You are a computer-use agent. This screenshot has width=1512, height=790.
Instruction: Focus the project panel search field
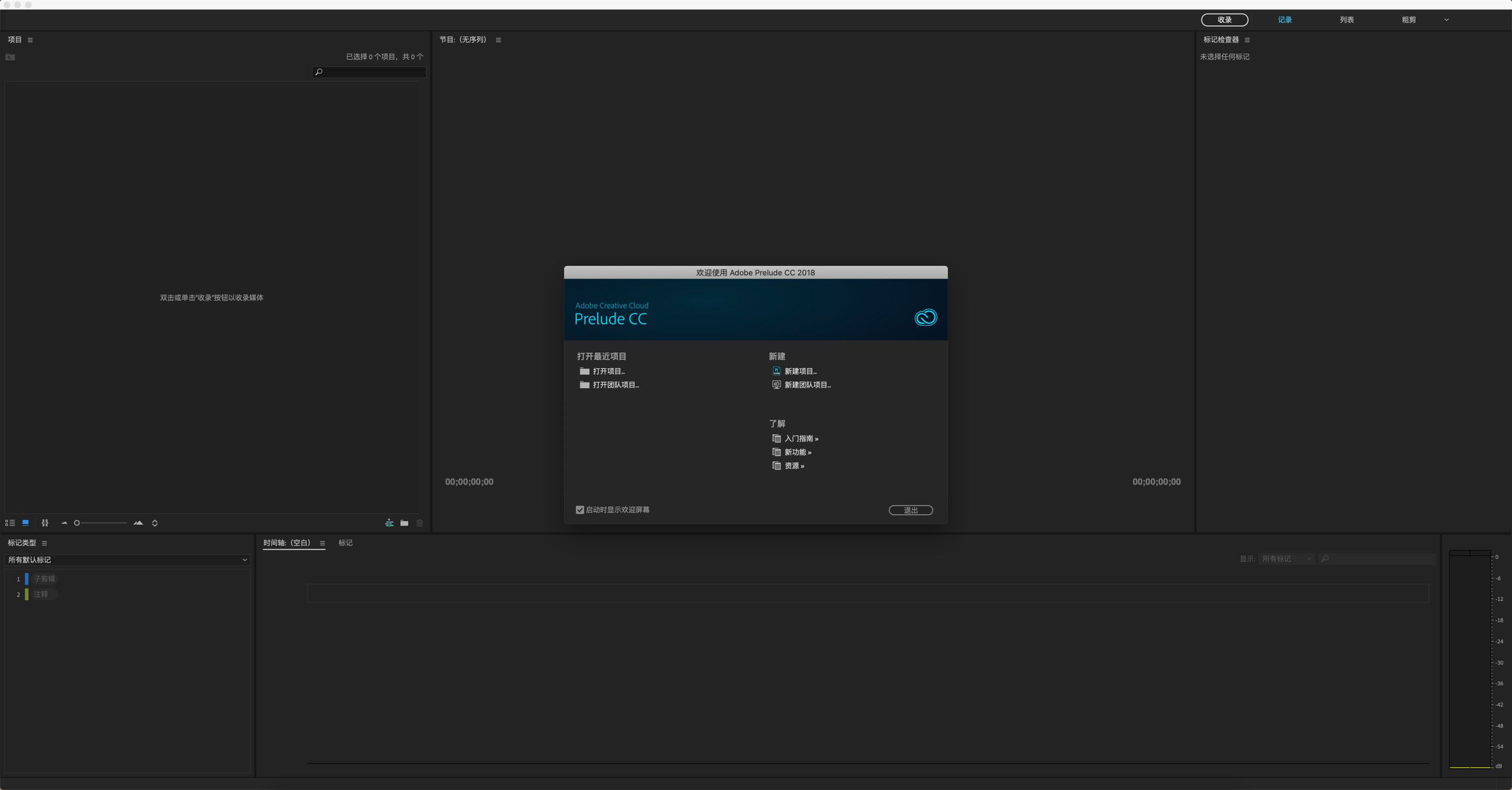pyautogui.click(x=369, y=72)
